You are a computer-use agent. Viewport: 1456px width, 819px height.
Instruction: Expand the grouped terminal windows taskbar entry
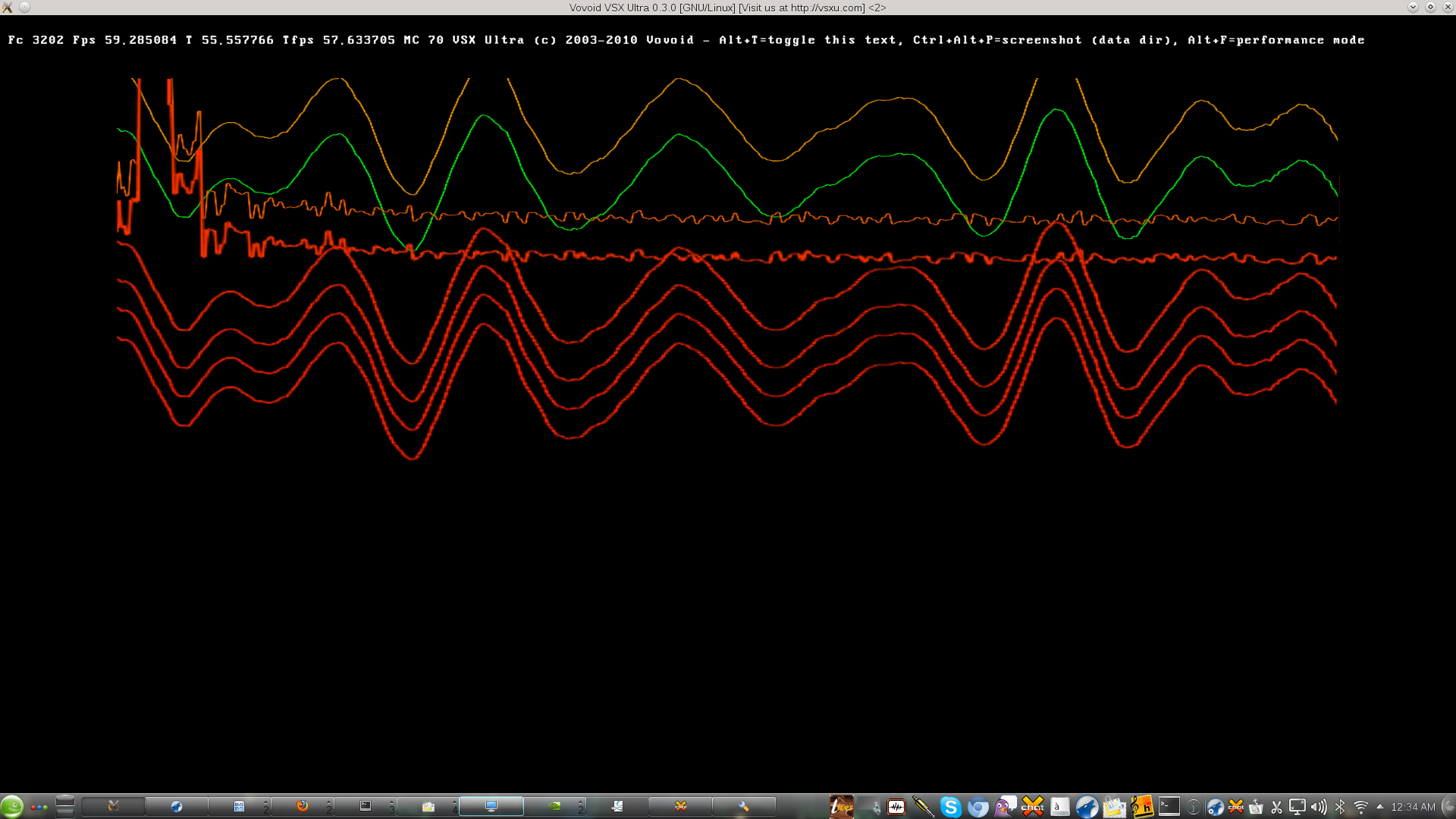click(x=366, y=806)
